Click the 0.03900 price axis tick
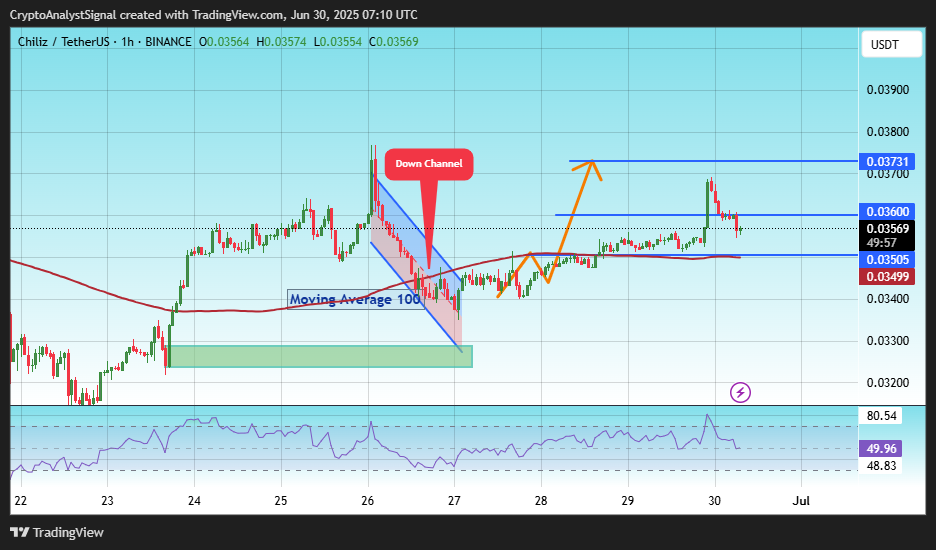Screen dimensions: 936x550 pos(888,90)
